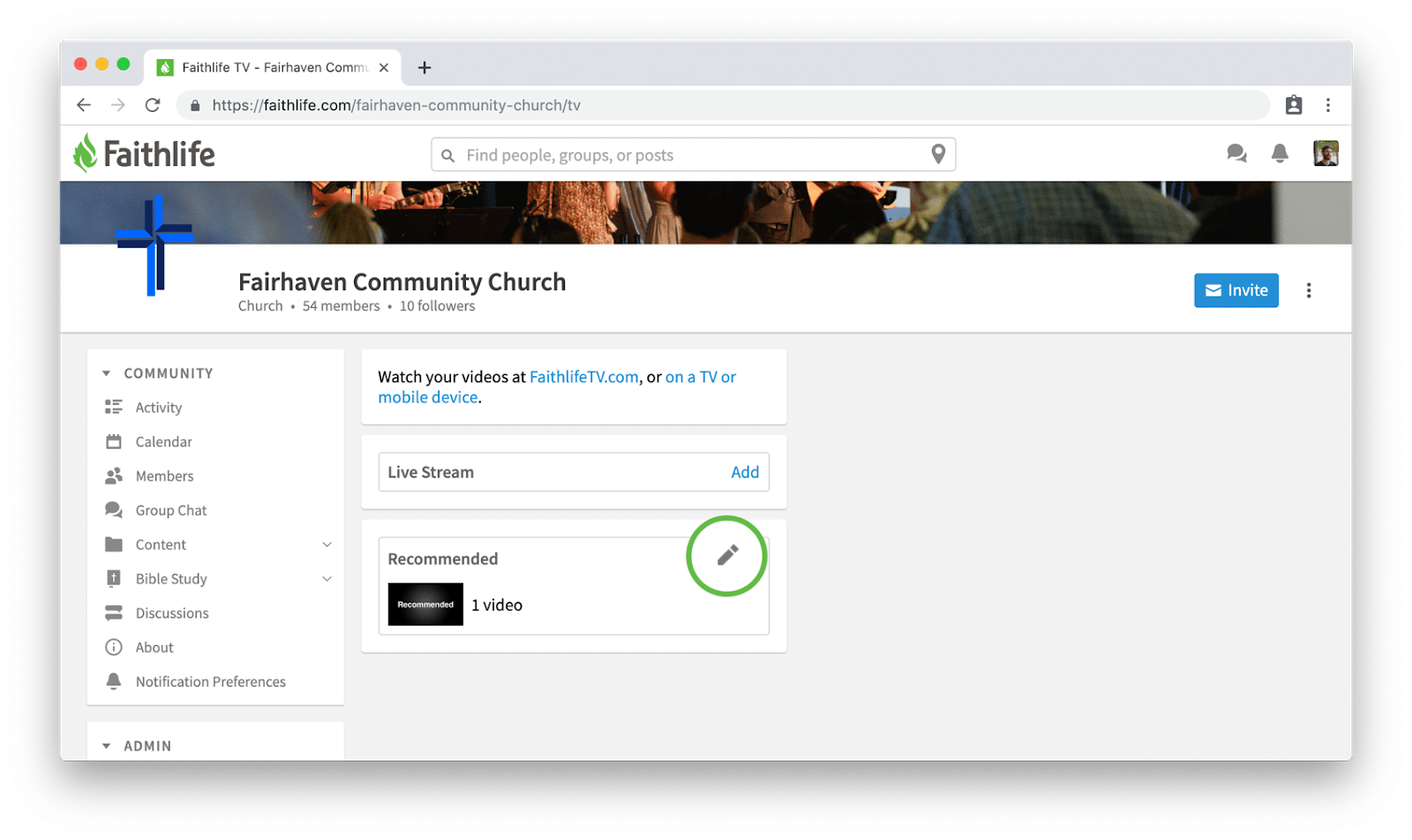Image resolution: width=1412 pixels, height=840 pixels.
Task: Click the blue Invite button
Action: click(x=1236, y=290)
